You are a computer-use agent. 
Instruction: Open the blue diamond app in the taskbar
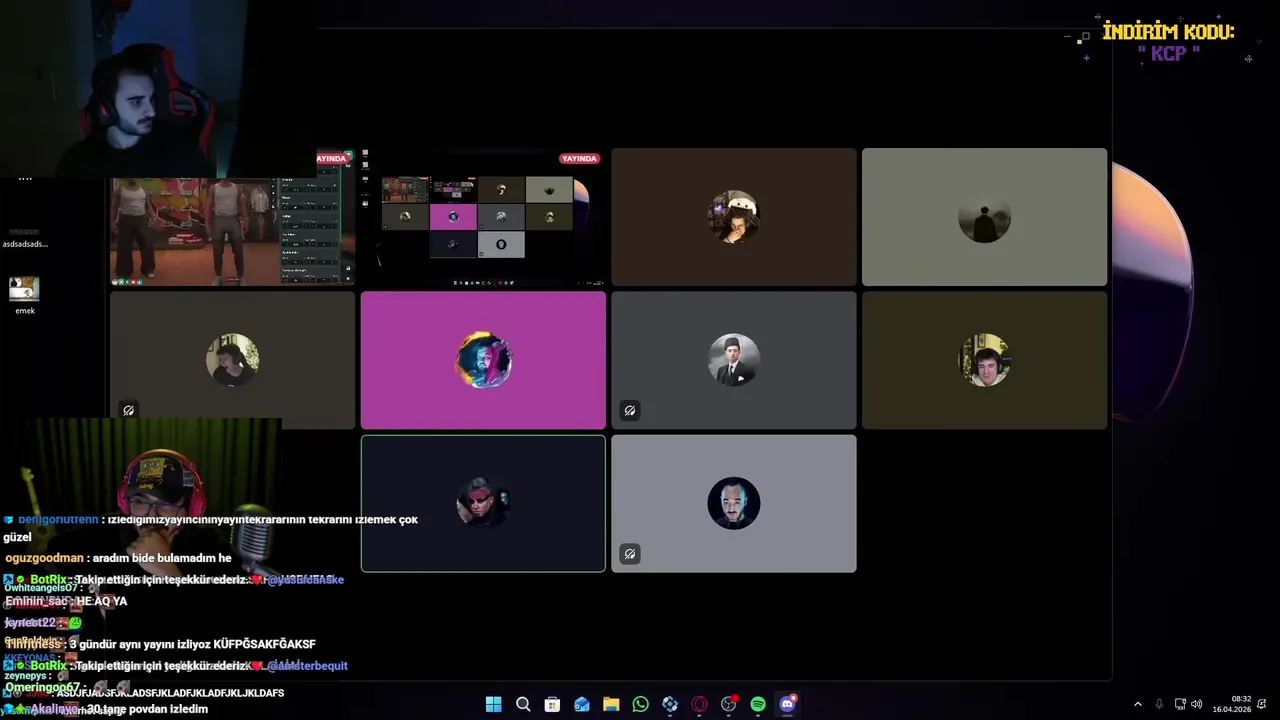(670, 704)
